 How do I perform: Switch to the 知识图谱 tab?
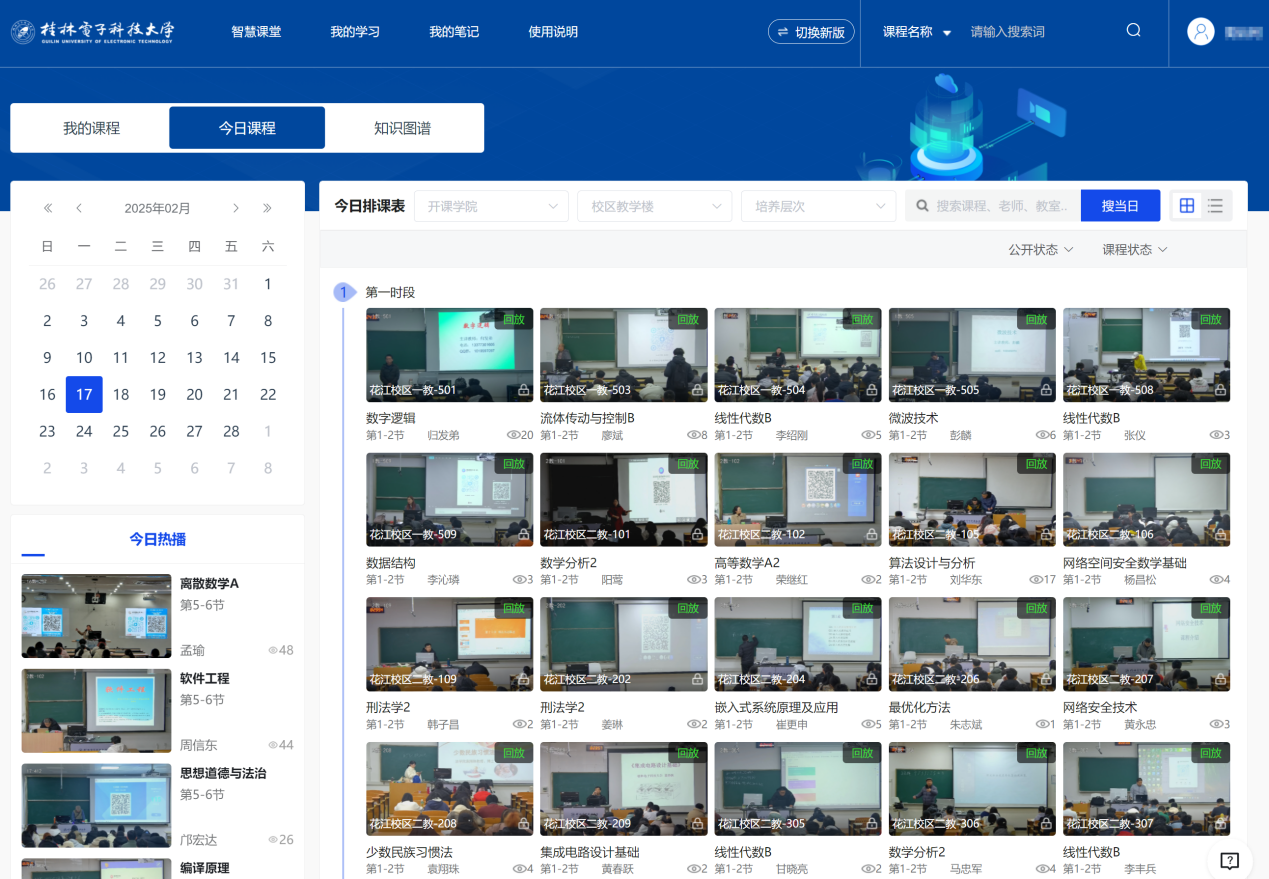click(402, 128)
